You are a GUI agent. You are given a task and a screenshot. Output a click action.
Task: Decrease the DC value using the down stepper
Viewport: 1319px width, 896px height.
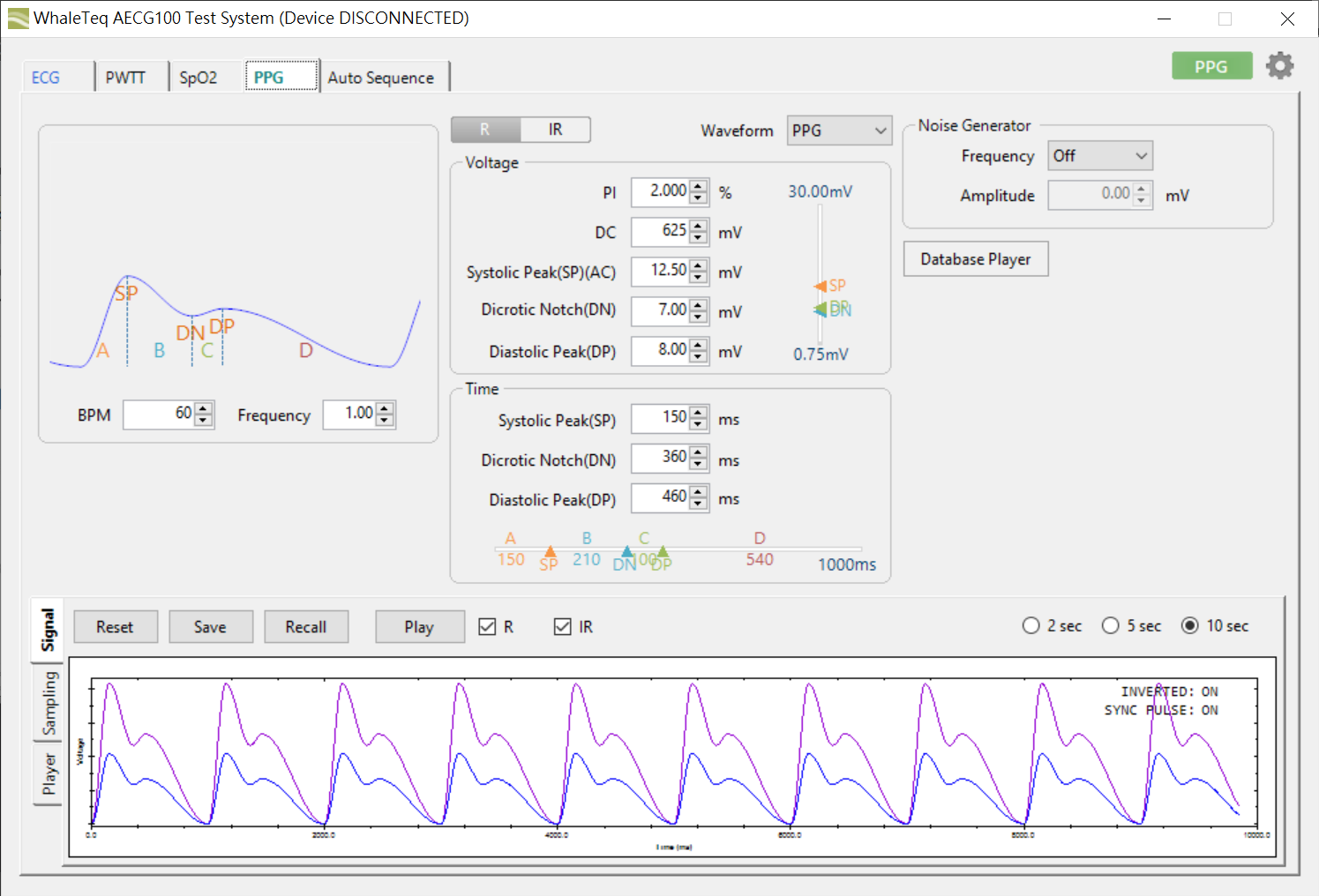[x=698, y=237]
